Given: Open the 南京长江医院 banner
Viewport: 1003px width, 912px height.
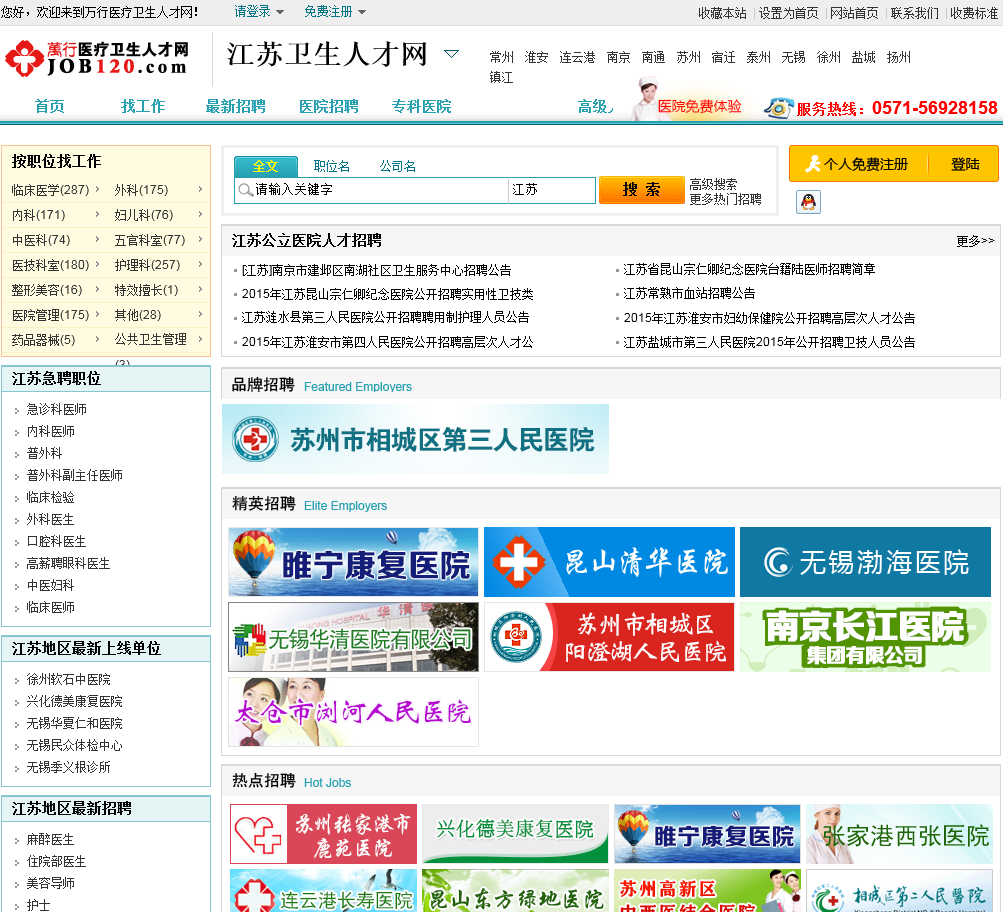Looking at the screenshot, I should 865,637.
